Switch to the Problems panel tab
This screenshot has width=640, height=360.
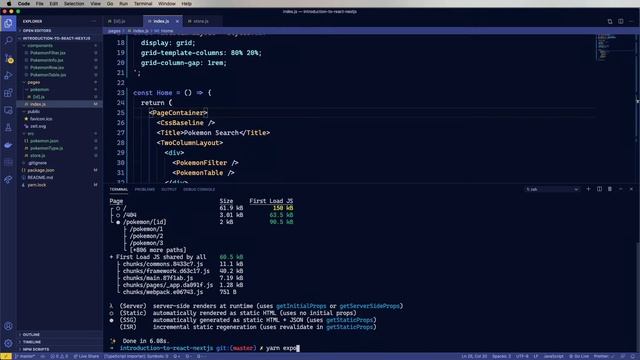point(144,189)
